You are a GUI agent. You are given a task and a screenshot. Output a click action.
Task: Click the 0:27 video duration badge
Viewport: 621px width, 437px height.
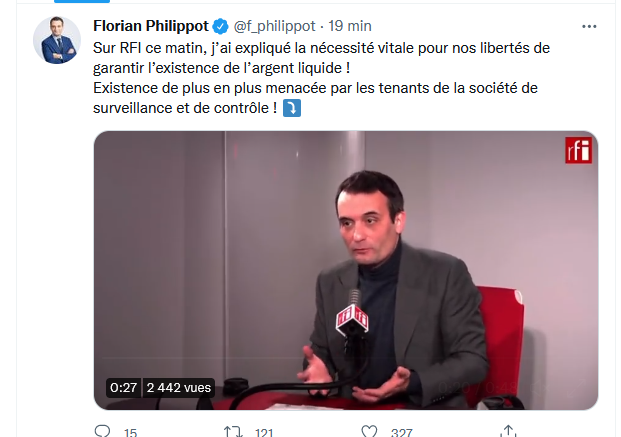coord(124,387)
